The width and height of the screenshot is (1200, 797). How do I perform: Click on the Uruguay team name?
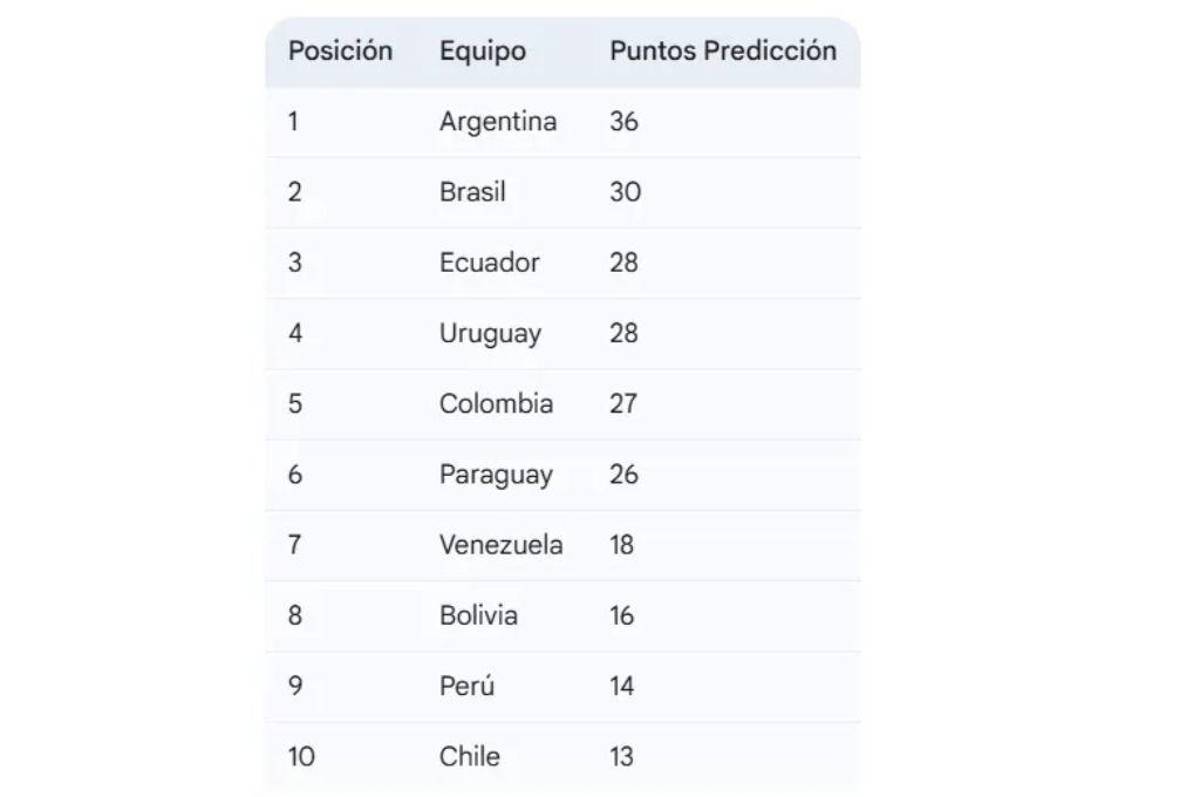[490, 333]
